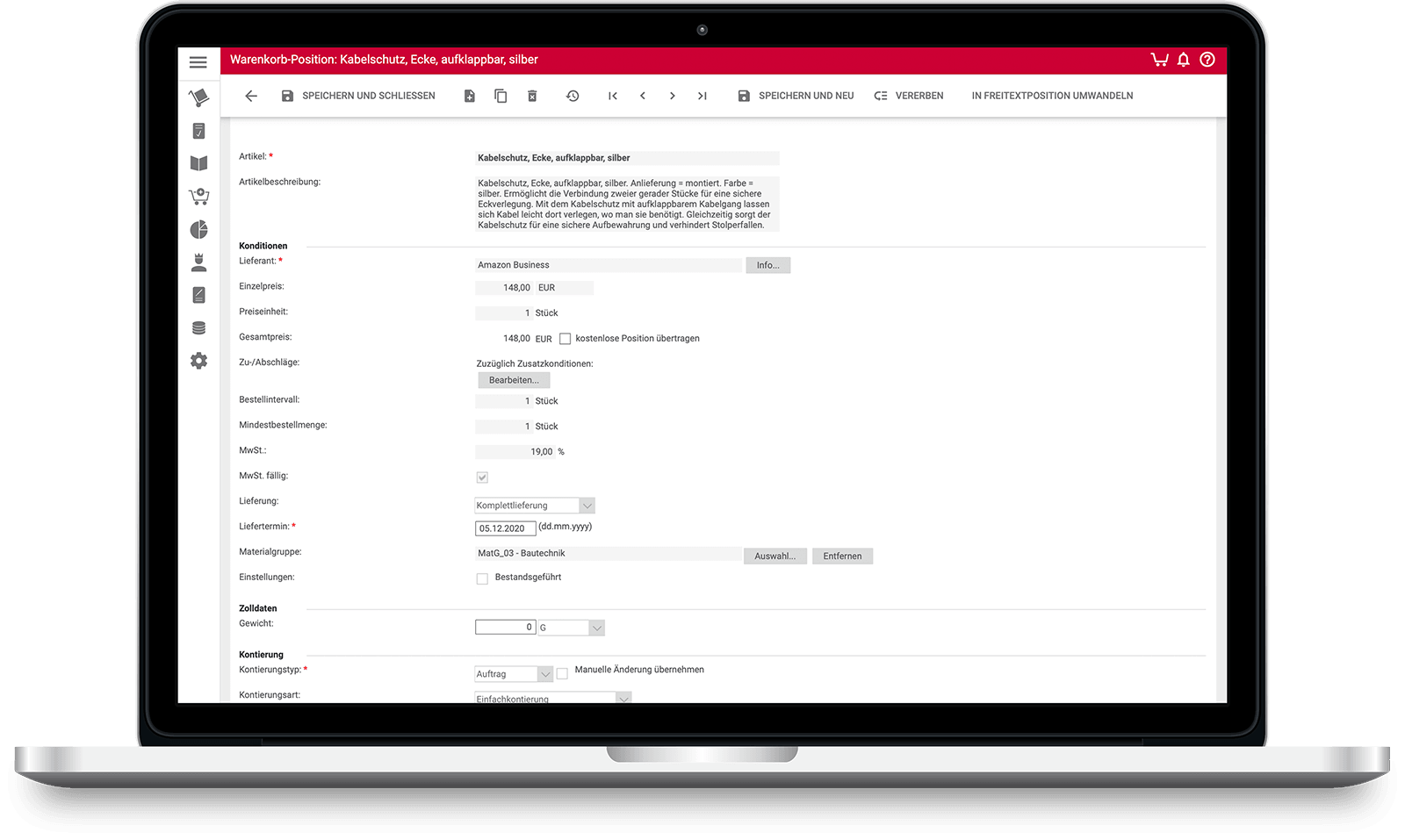
Task: Open the history clock icon
Action: (573, 96)
